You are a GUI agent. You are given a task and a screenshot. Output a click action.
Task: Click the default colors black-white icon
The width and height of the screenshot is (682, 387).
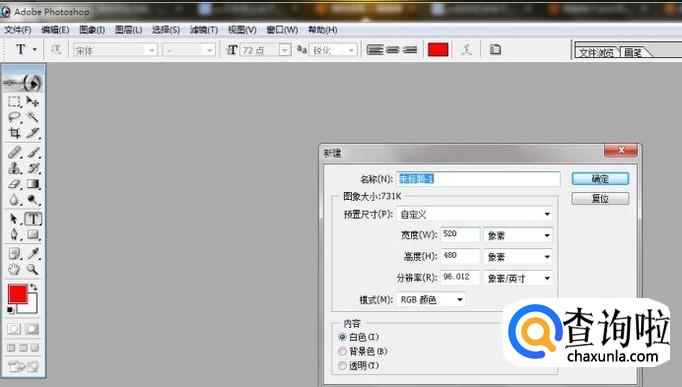pyautogui.click(x=10, y=310)
